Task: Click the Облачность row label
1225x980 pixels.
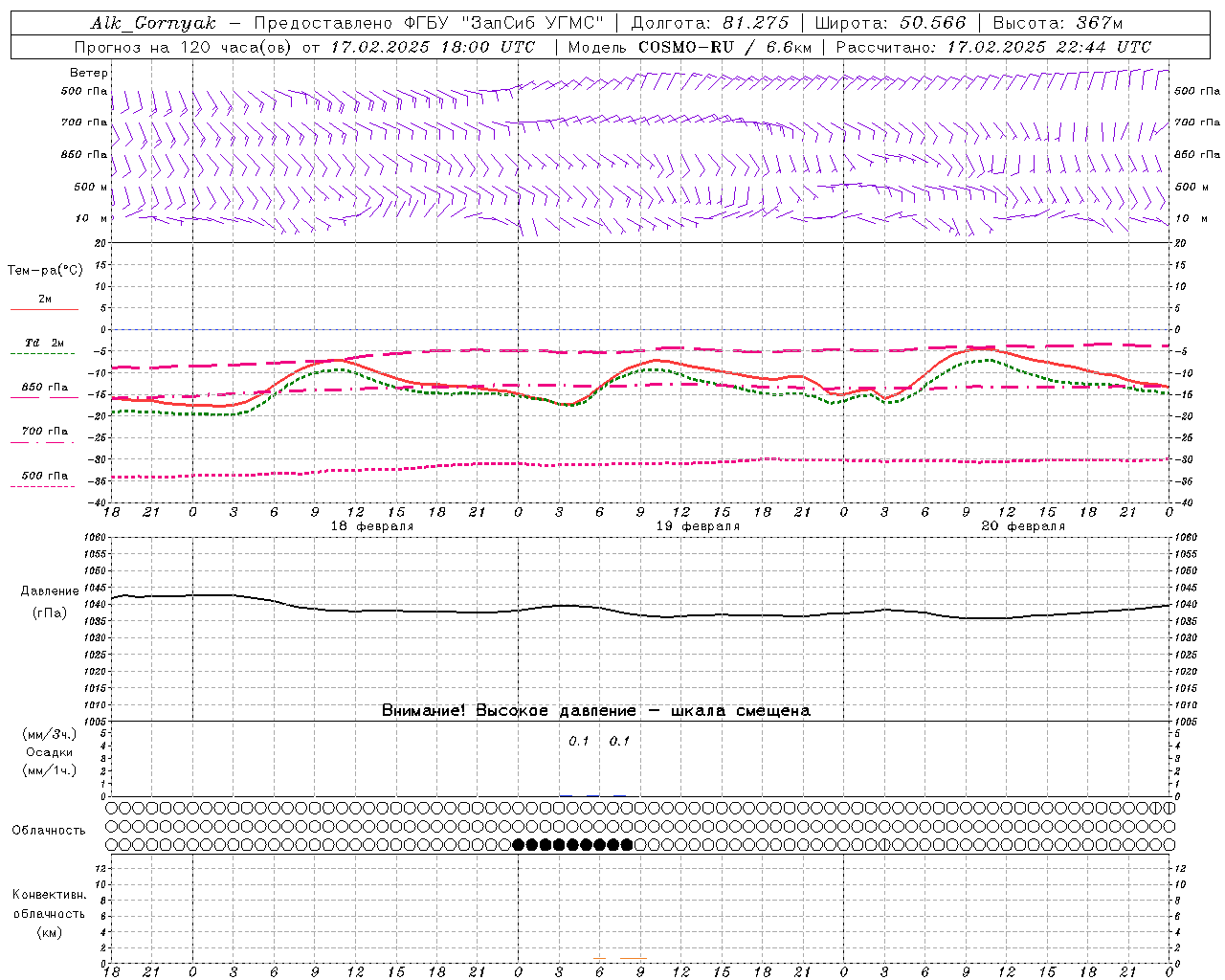Action: click(x=49, y=831)
